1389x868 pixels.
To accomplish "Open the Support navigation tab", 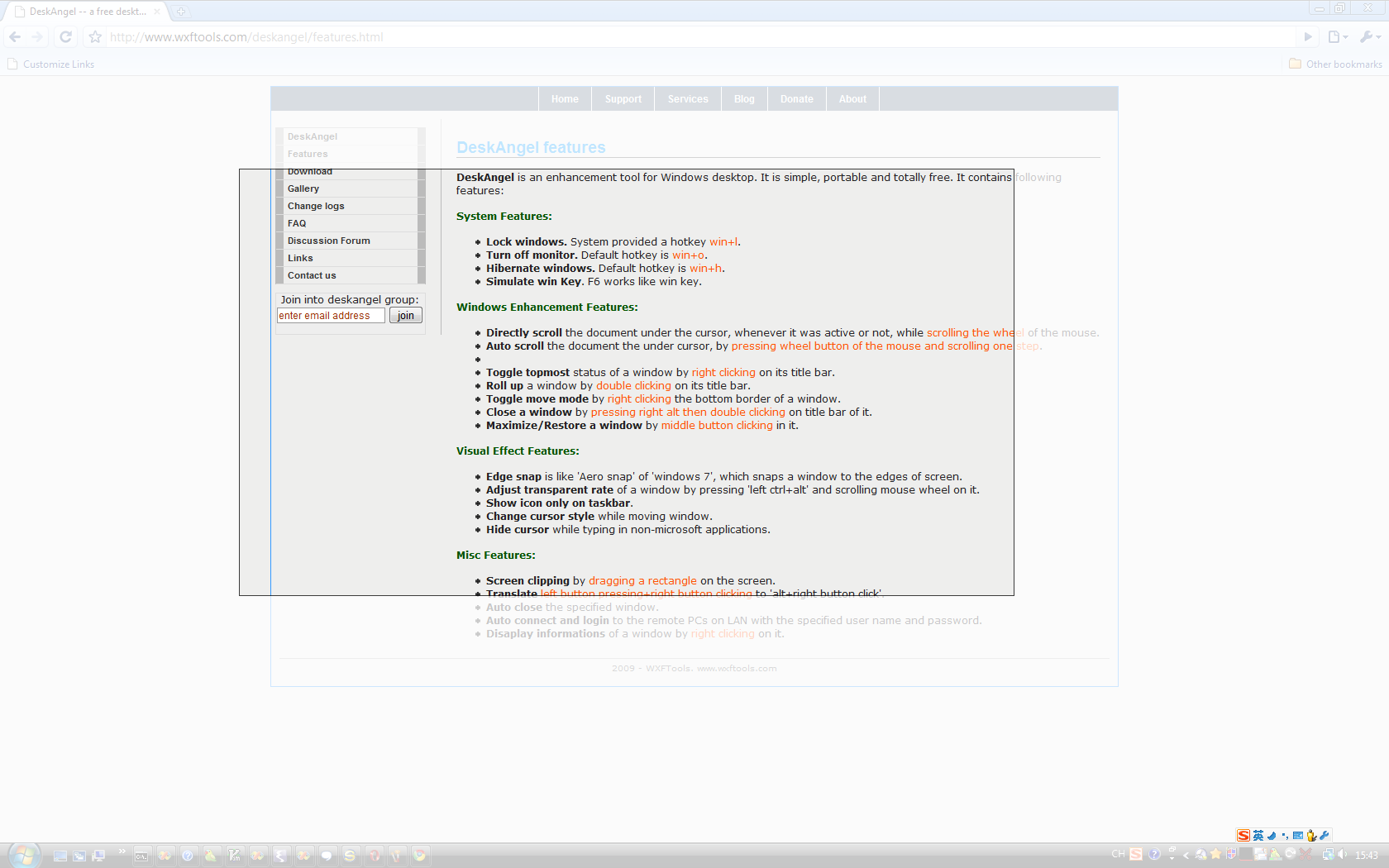I will pyautogui.click(x=623, y=99).
